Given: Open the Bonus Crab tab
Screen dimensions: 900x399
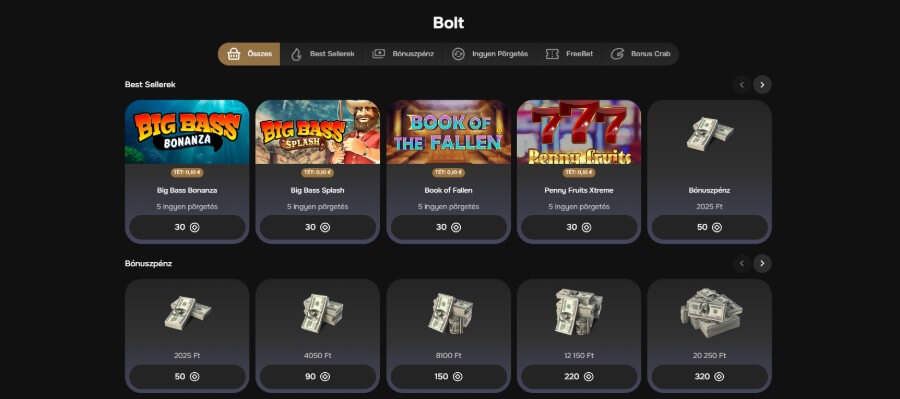Looking at the screenshot, I should (x=640, y=54).
